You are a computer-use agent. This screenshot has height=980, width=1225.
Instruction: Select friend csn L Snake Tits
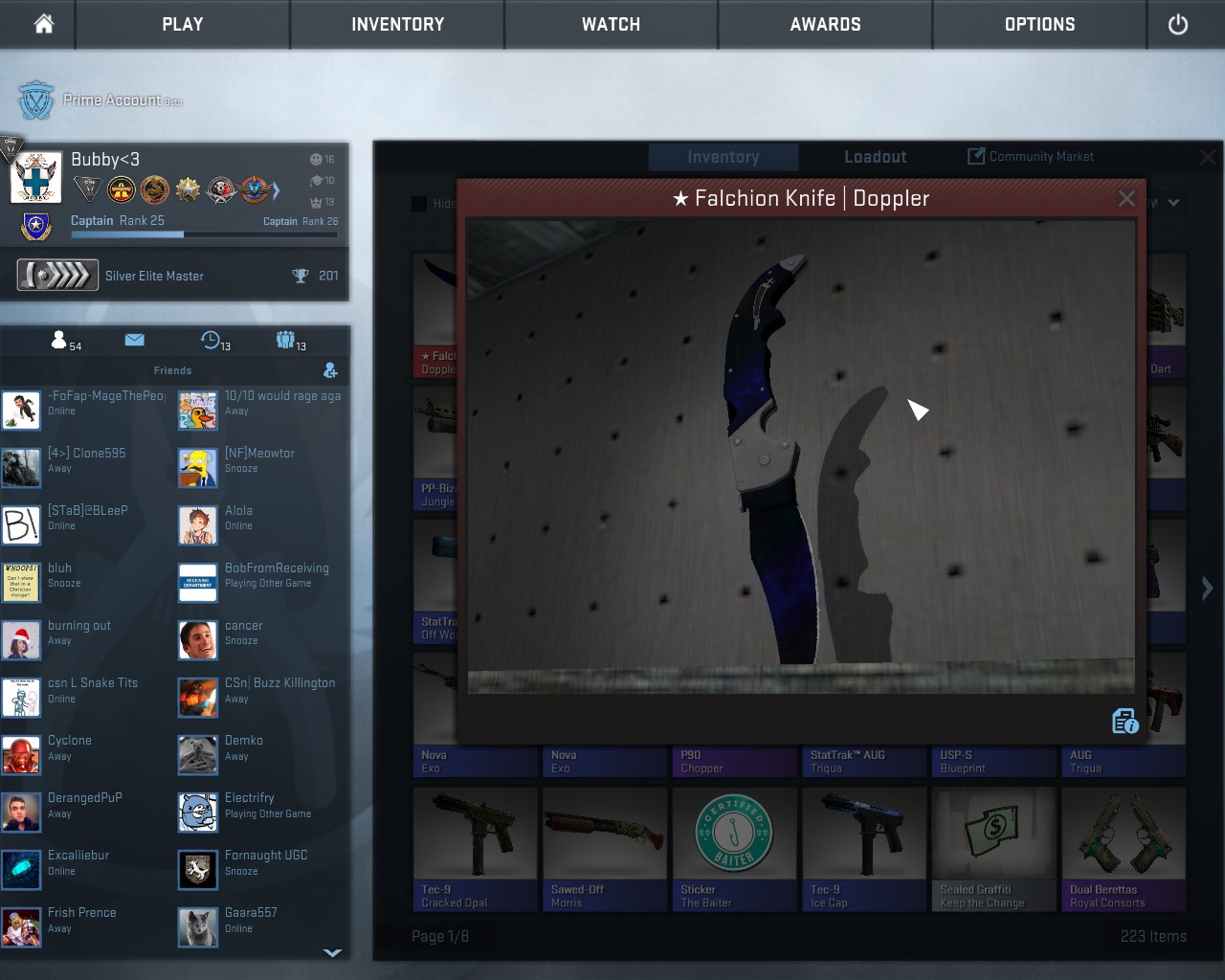click(86, 697)
